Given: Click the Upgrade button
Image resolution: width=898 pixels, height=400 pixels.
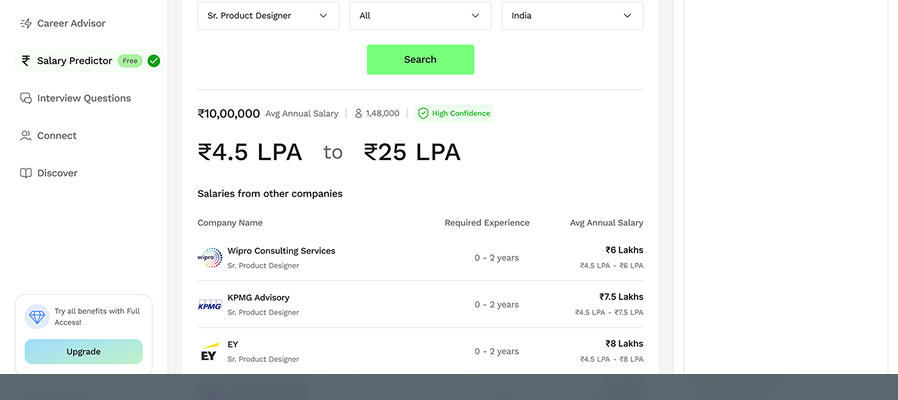Looking at the screenshot, I should click(84, 352).
